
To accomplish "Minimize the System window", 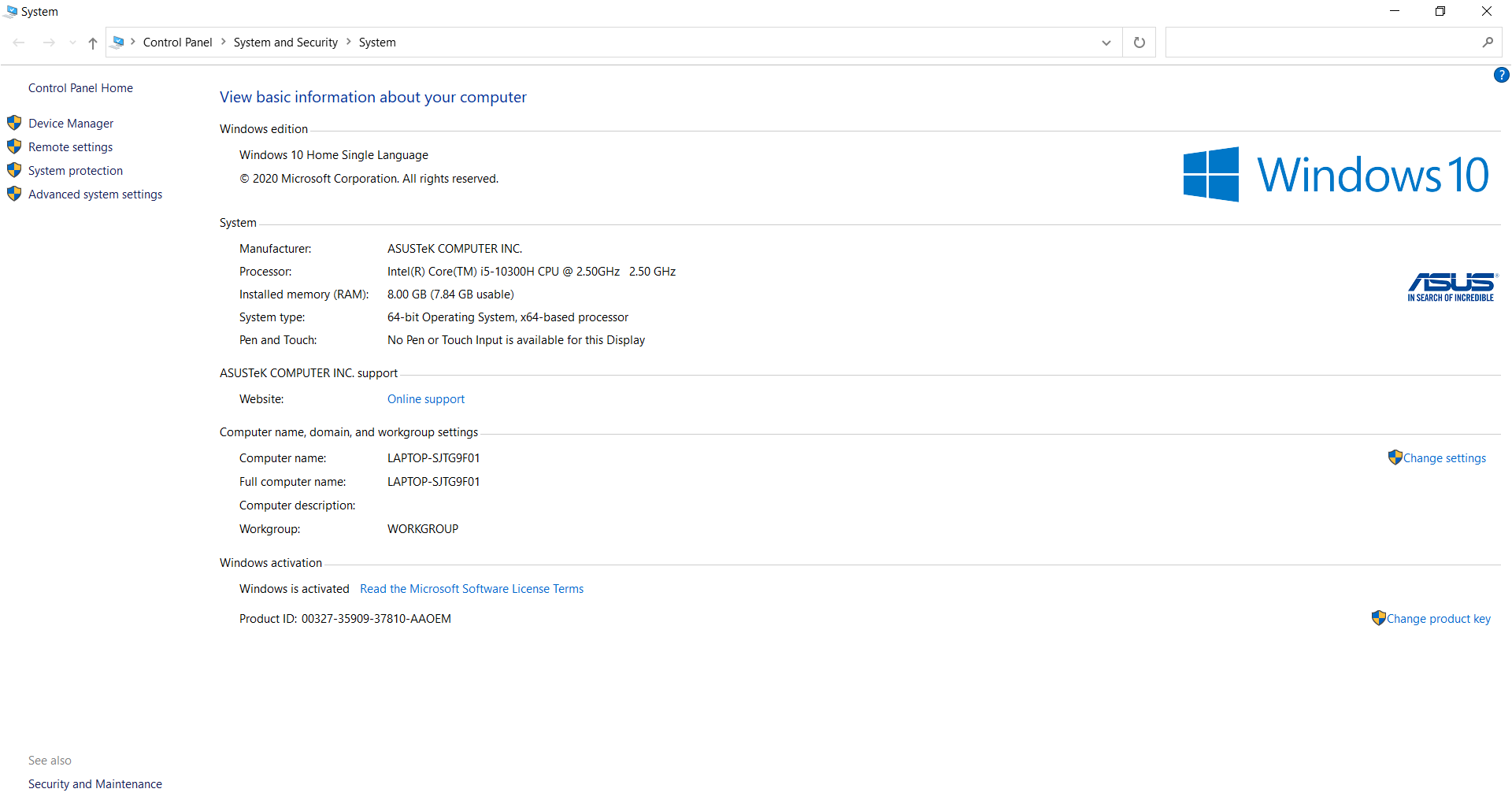I will [x=1395, y=11].
